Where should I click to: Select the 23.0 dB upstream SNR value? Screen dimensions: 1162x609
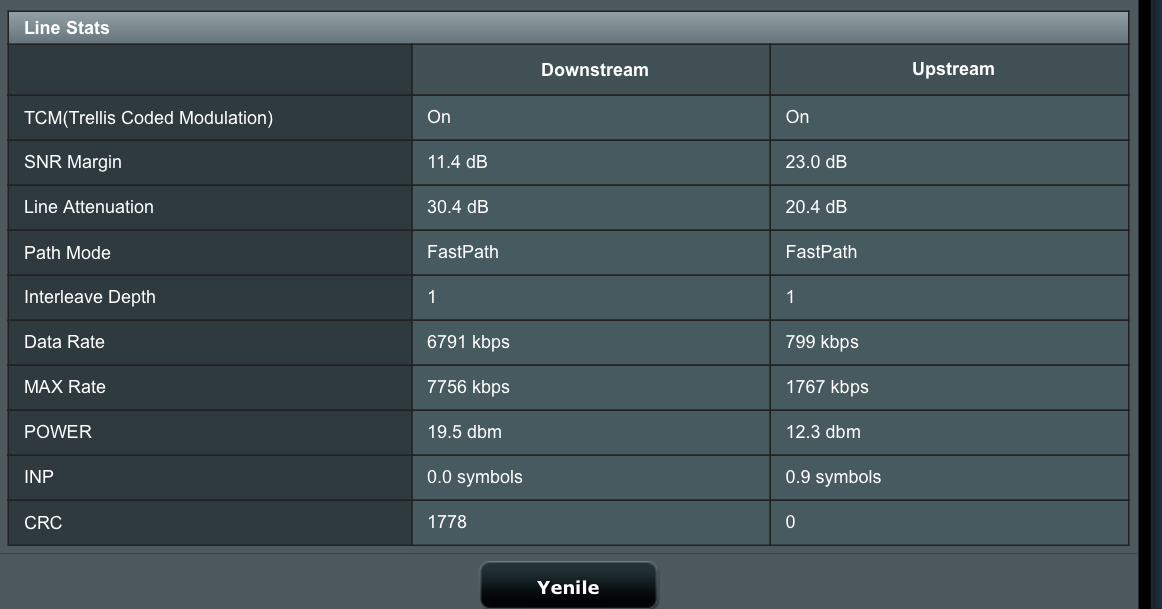[x=816, y=162]
